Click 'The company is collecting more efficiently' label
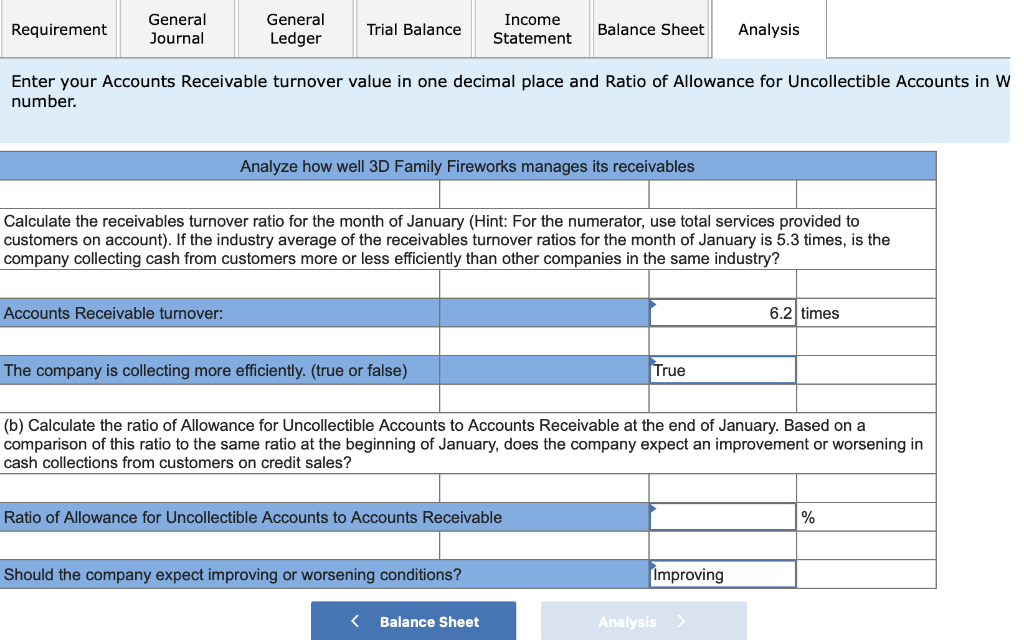This screenshot has height=640, width=1024. click(206, 371)
